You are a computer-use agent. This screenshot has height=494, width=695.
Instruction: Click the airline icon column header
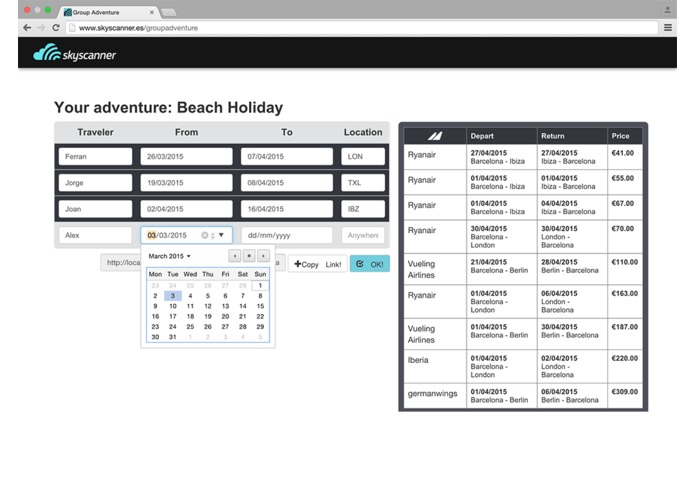click(435, 136)
